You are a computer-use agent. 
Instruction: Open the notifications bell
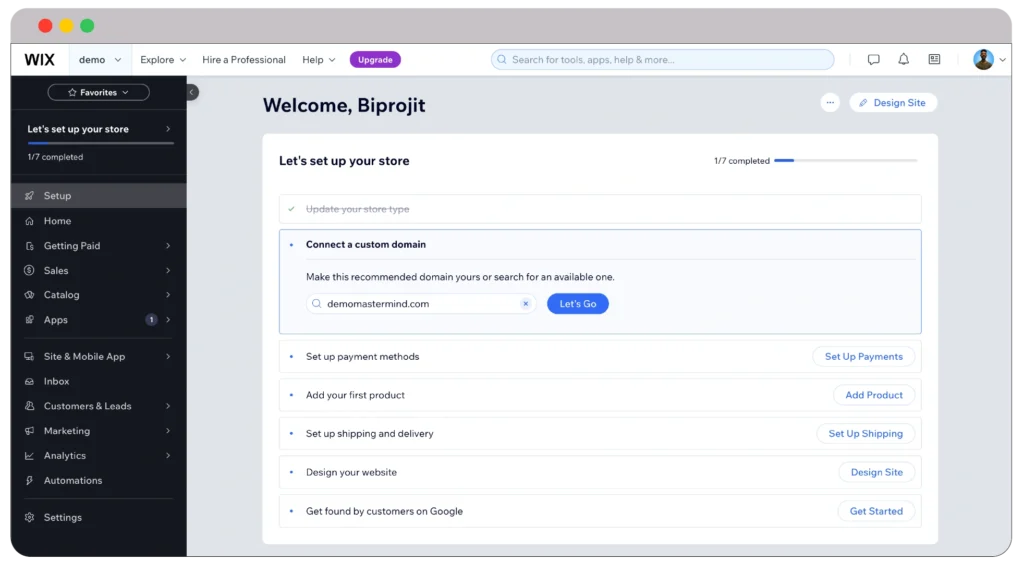[x=903, y=60]
